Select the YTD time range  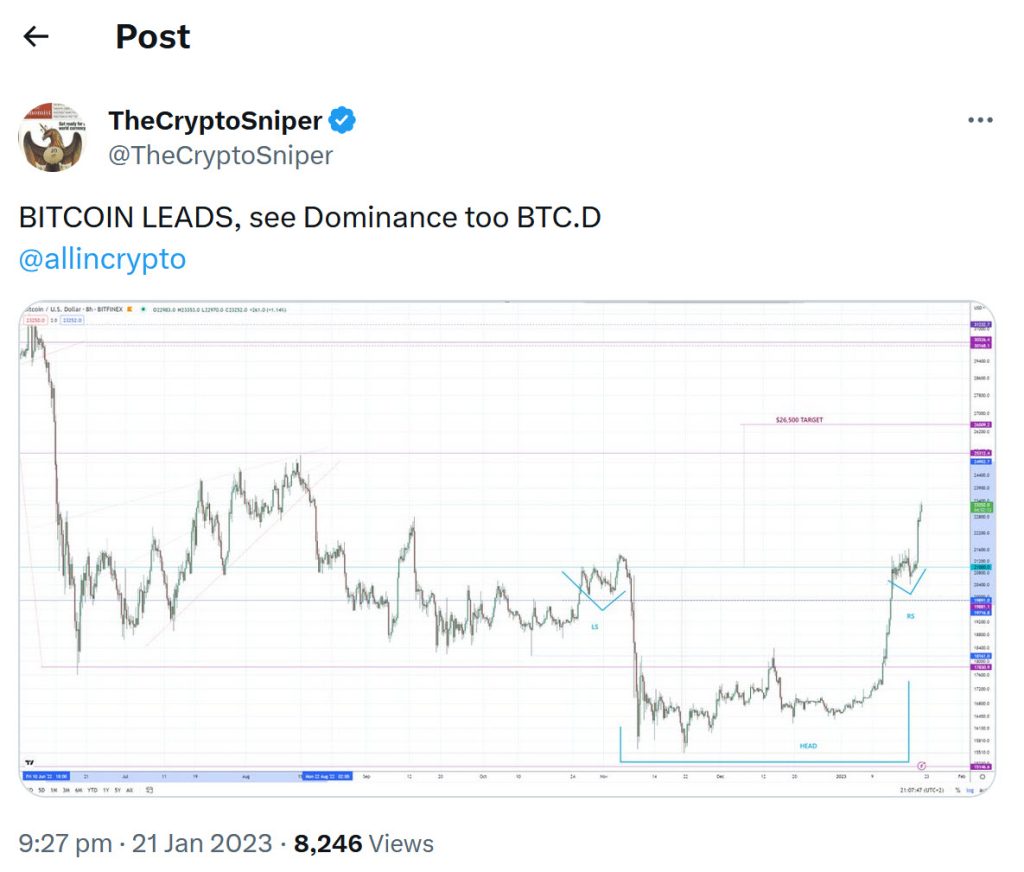point(92,790)
